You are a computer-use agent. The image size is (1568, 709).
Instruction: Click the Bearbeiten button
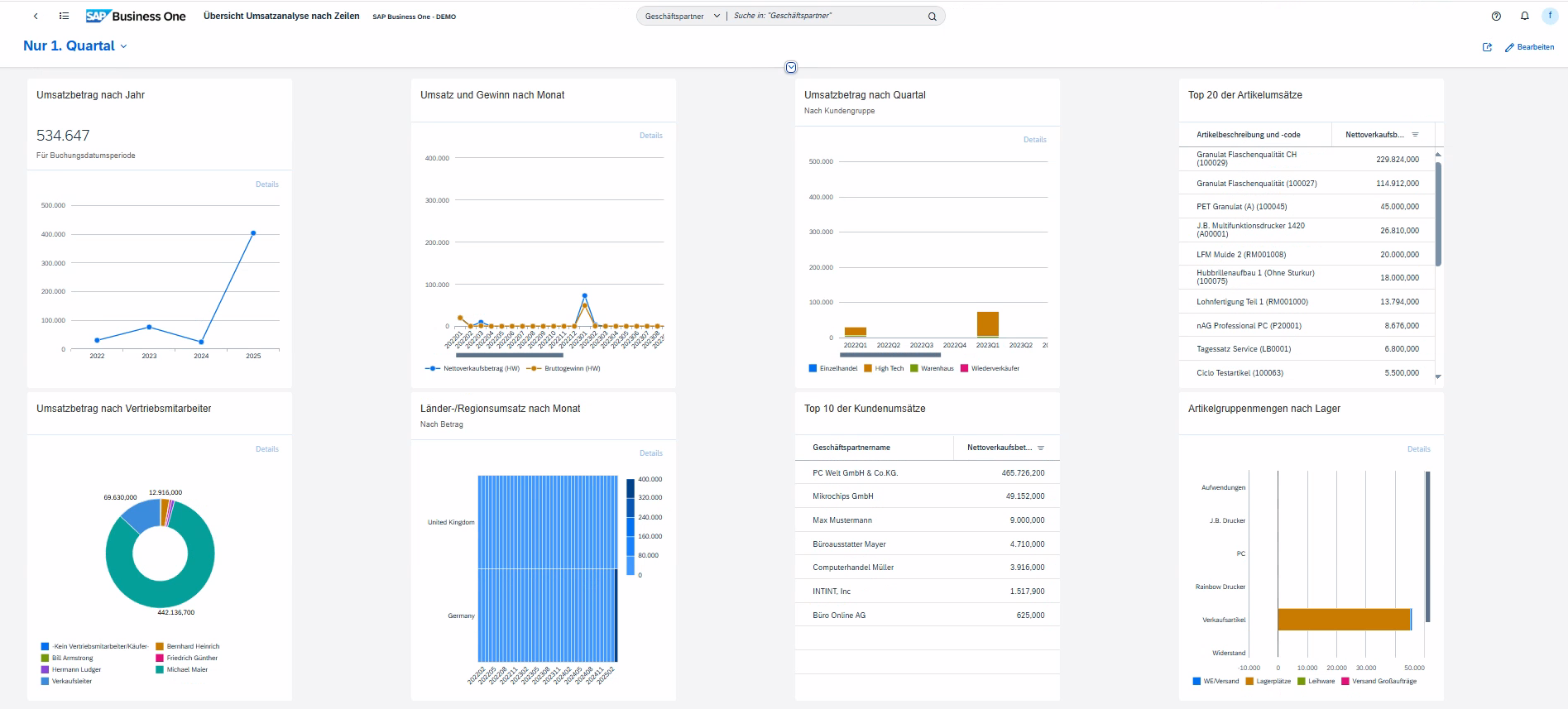point(1529,47)
